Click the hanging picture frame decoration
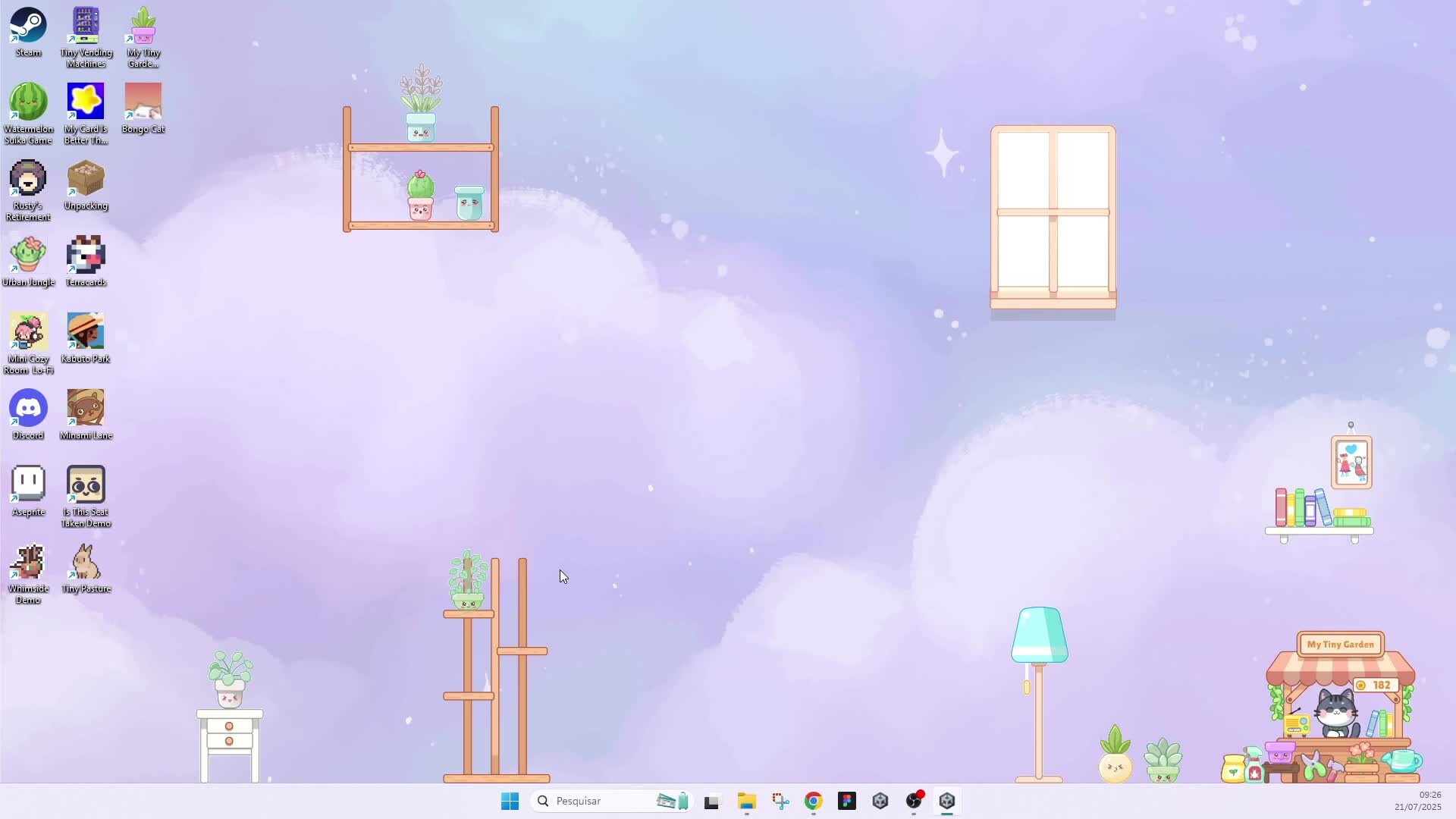1456x819 pixels. [x=1351, y=461]
